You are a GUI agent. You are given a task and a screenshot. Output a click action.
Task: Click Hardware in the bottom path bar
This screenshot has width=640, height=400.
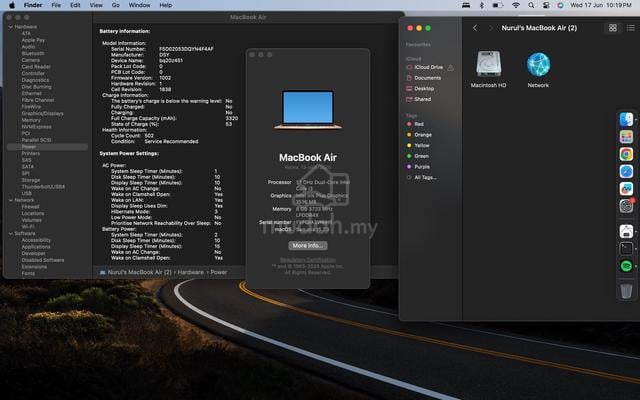(x=191, y=272)
